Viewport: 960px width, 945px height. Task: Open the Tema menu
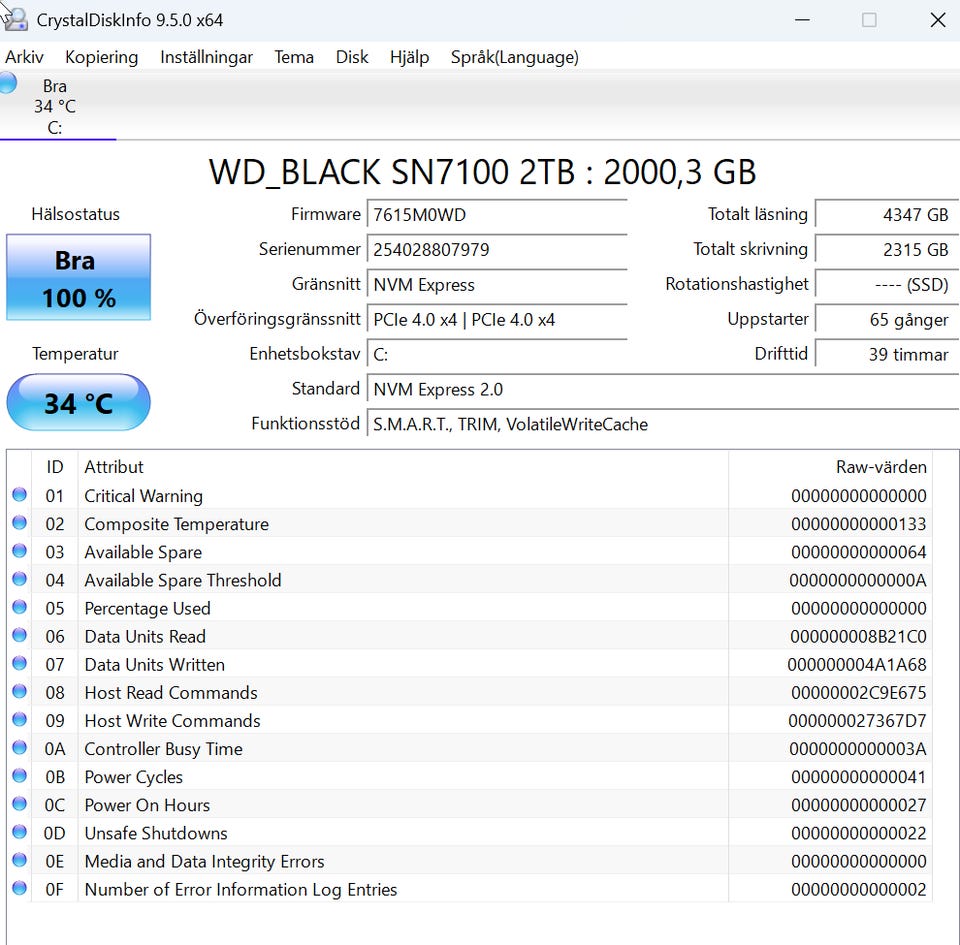[294, 57]
